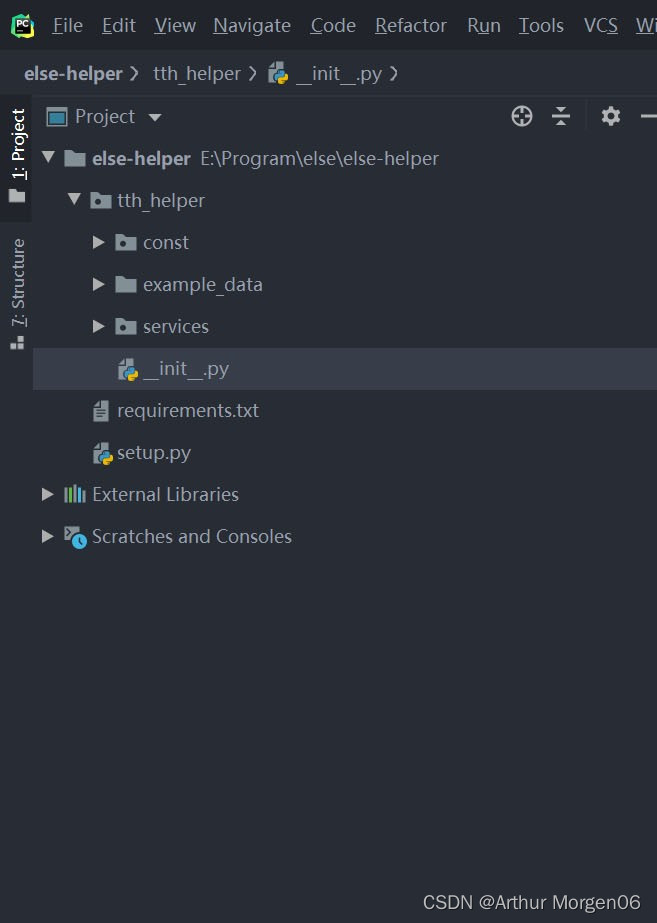Expand the services folder
657x923 pixels.
pos(97,326)
